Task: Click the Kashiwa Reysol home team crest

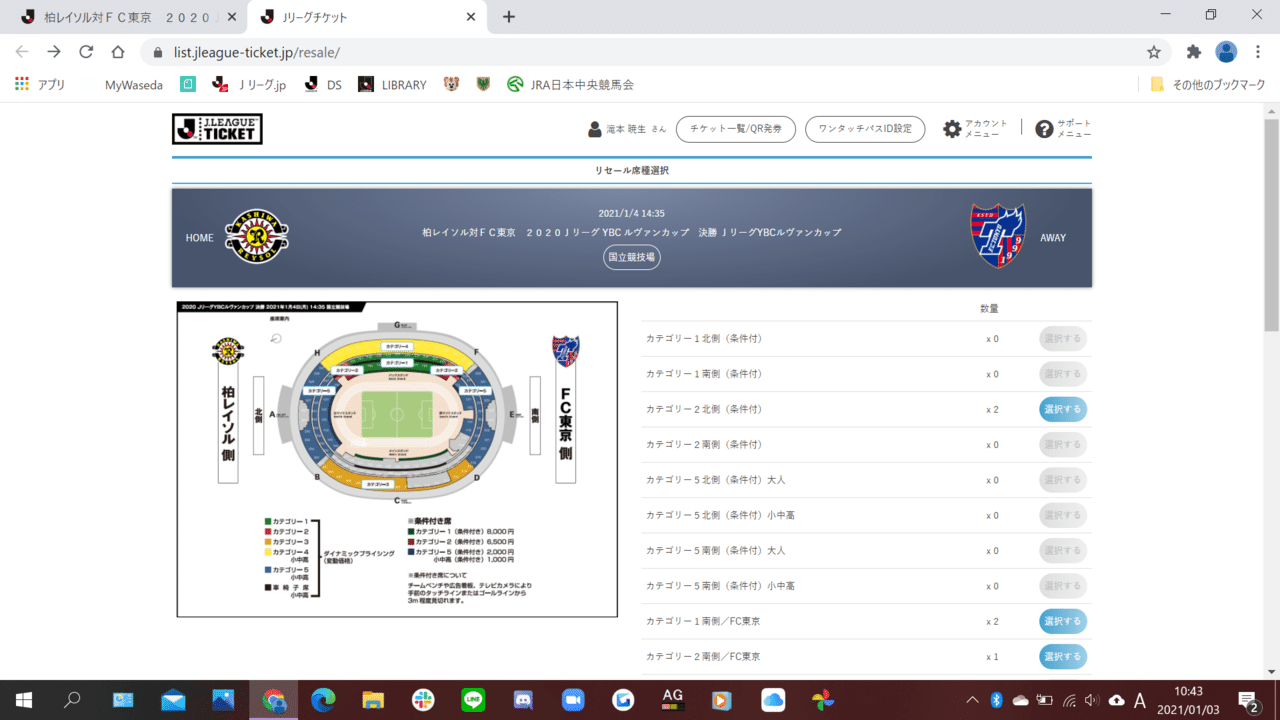Action: [257, 237]
